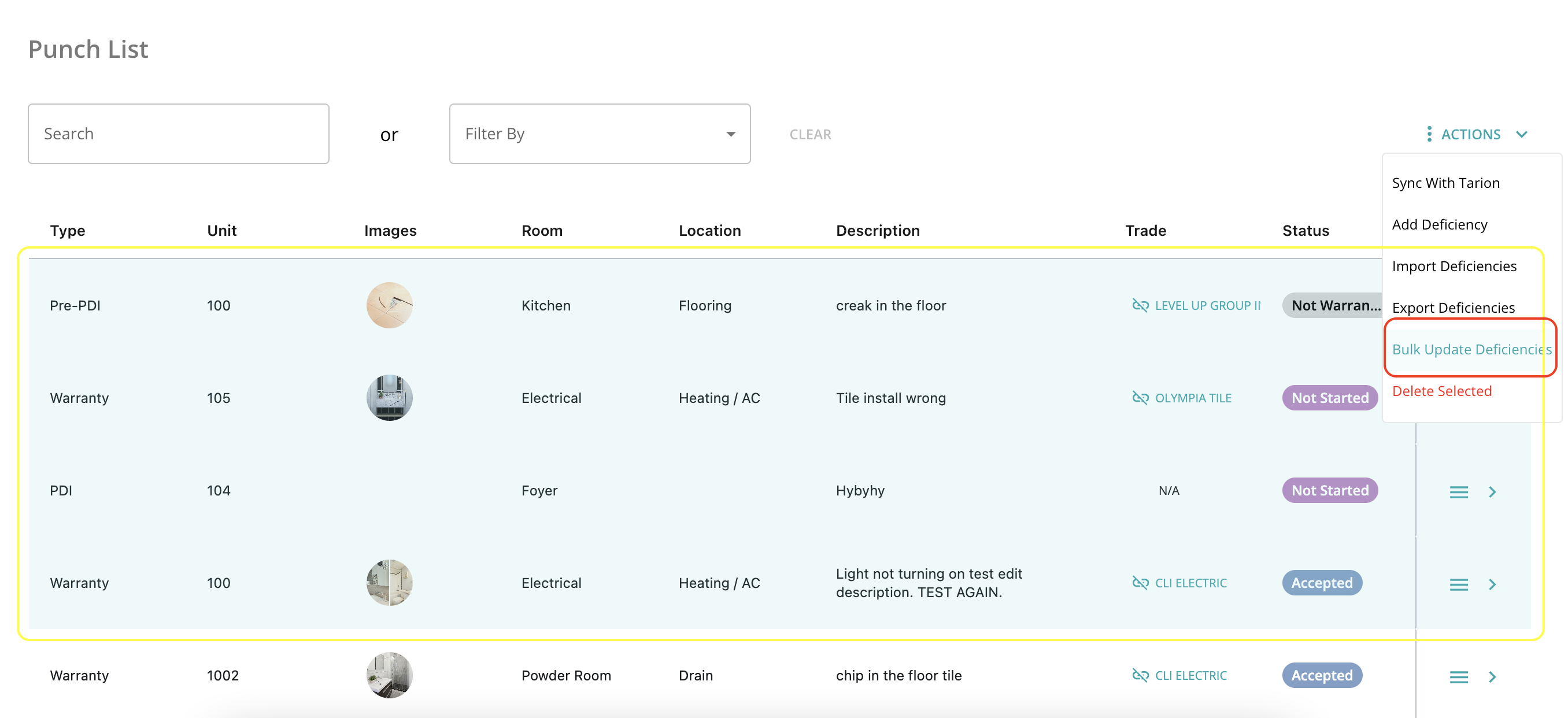Open the LEVEL UP GROUP trade link
This screenshot has height=718, width=1568.
click(1208, 305)
